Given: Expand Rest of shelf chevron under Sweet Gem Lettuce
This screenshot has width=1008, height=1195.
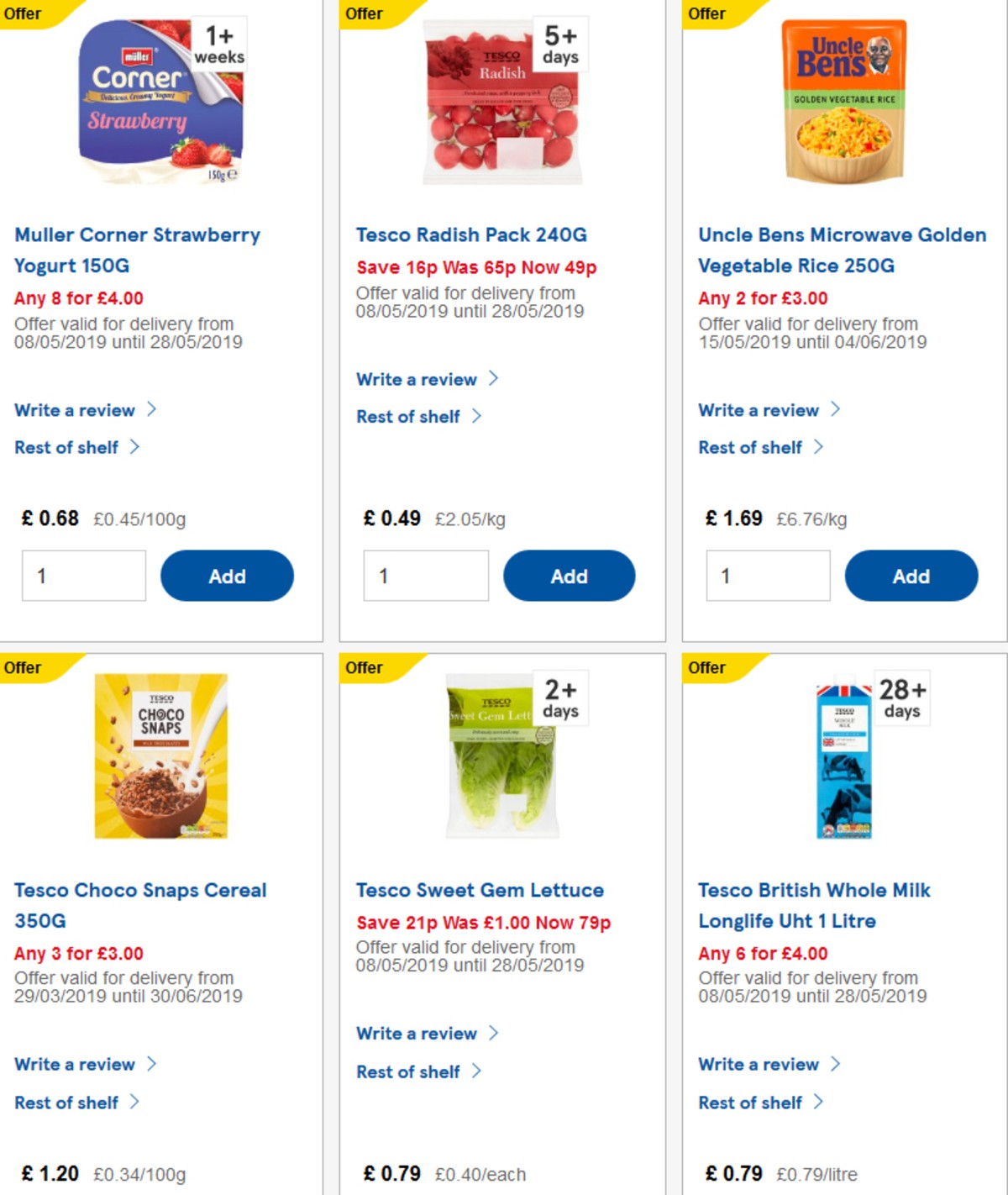Looking at the screenshot, I should tap(478, 1071).
